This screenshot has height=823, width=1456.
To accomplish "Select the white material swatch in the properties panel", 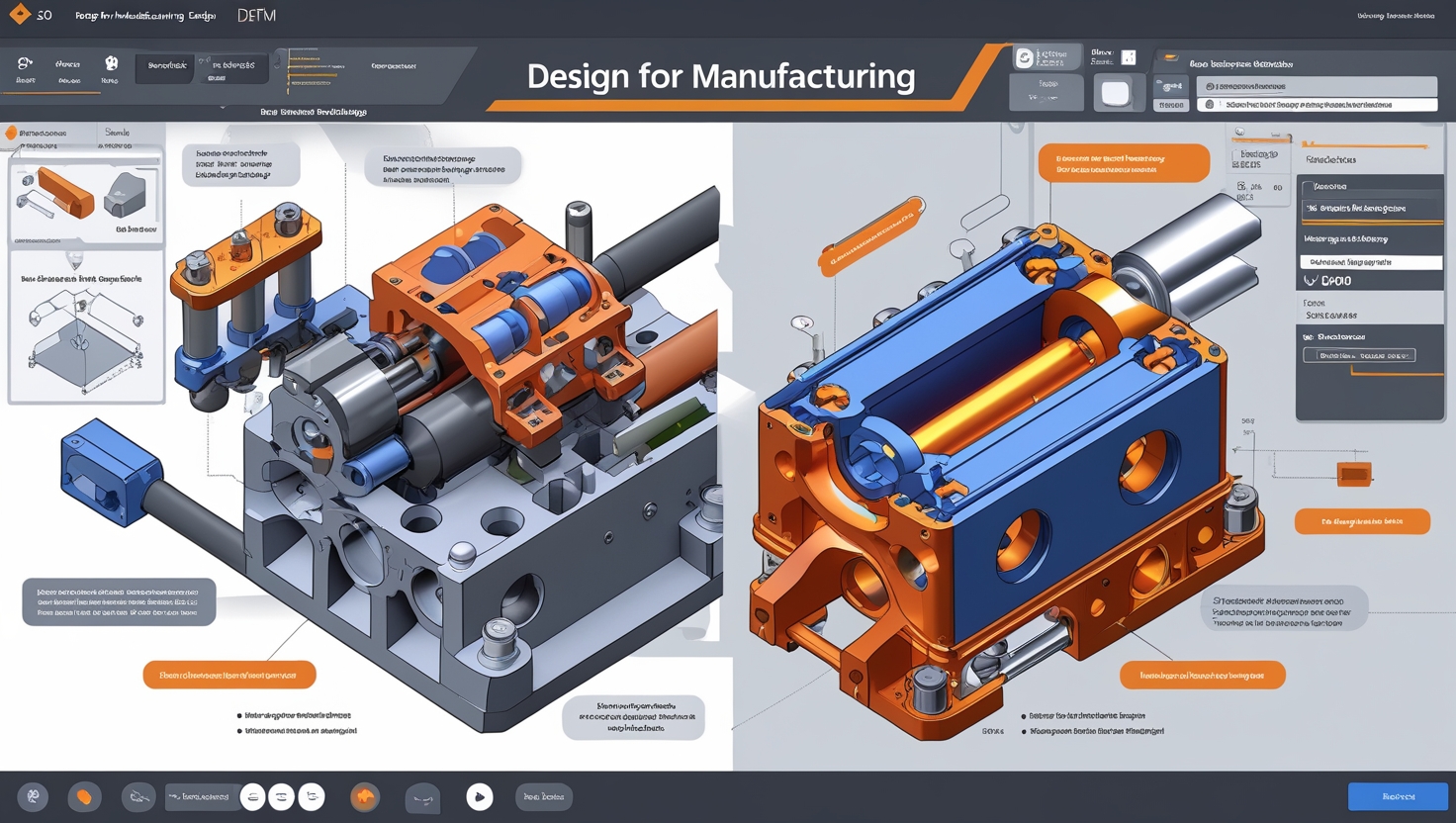I will pyautogui.click(x=1120, y=93).
